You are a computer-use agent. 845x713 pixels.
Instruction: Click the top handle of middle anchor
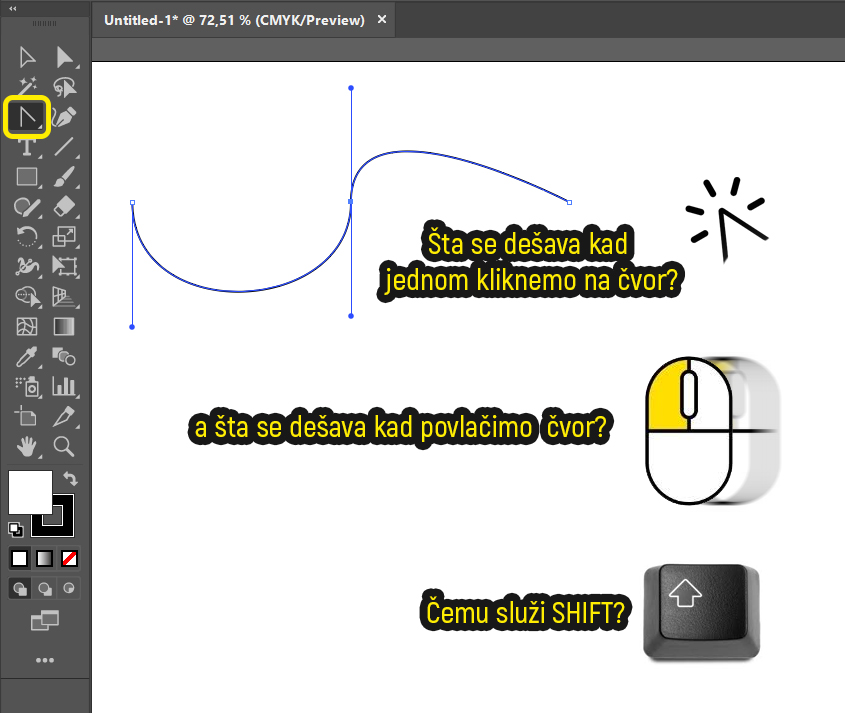point(351,88)
